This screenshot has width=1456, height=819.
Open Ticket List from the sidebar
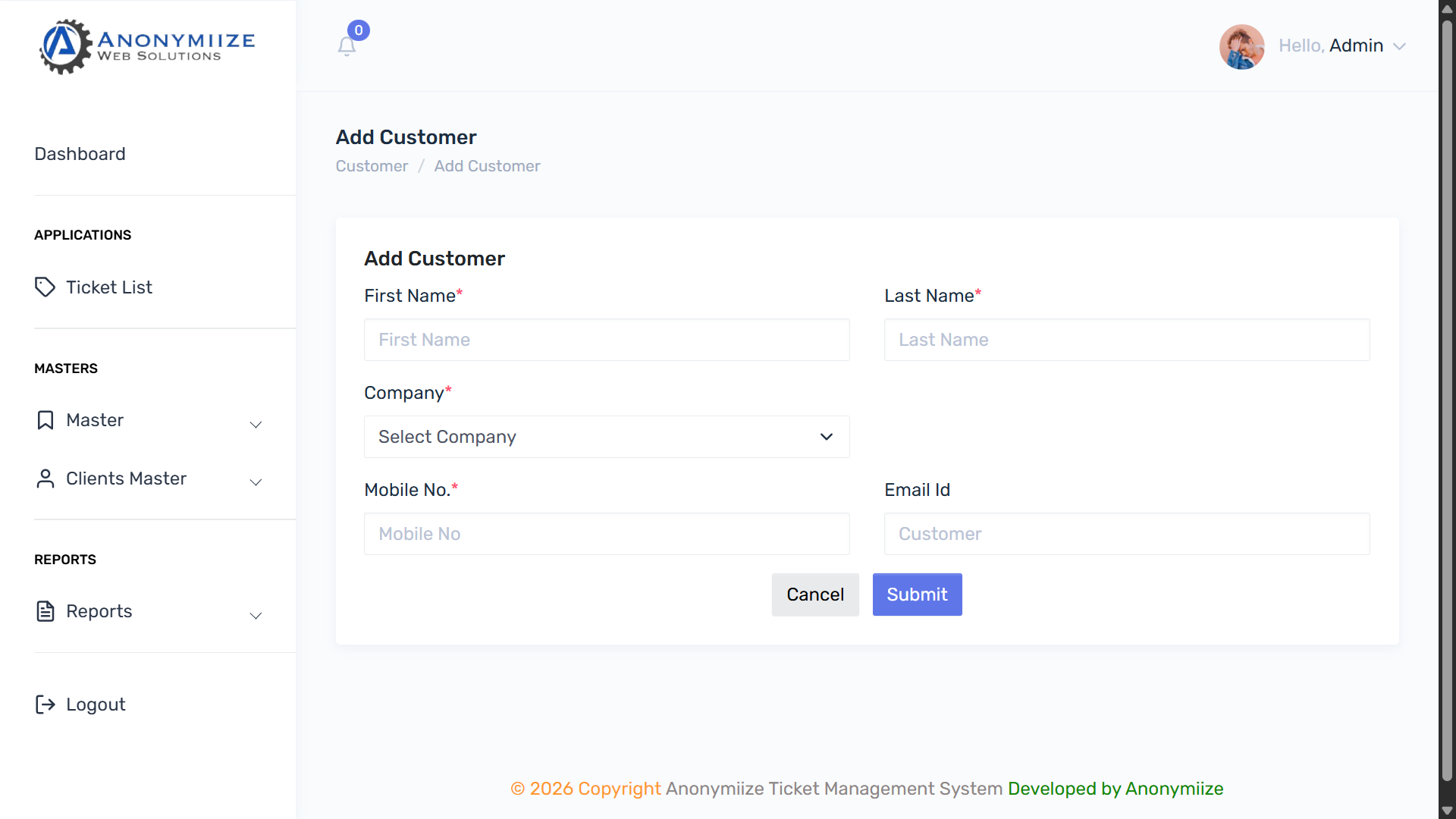108,287
